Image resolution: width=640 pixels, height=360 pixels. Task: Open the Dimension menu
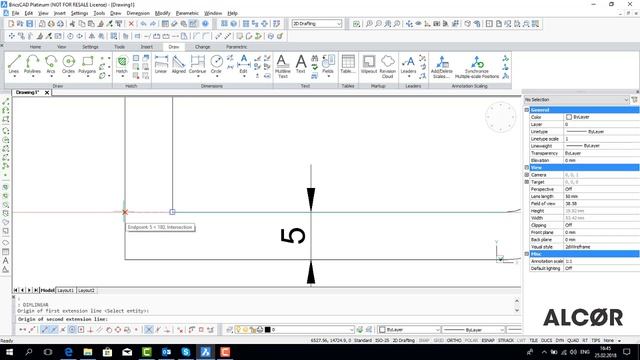coord(138,13)
